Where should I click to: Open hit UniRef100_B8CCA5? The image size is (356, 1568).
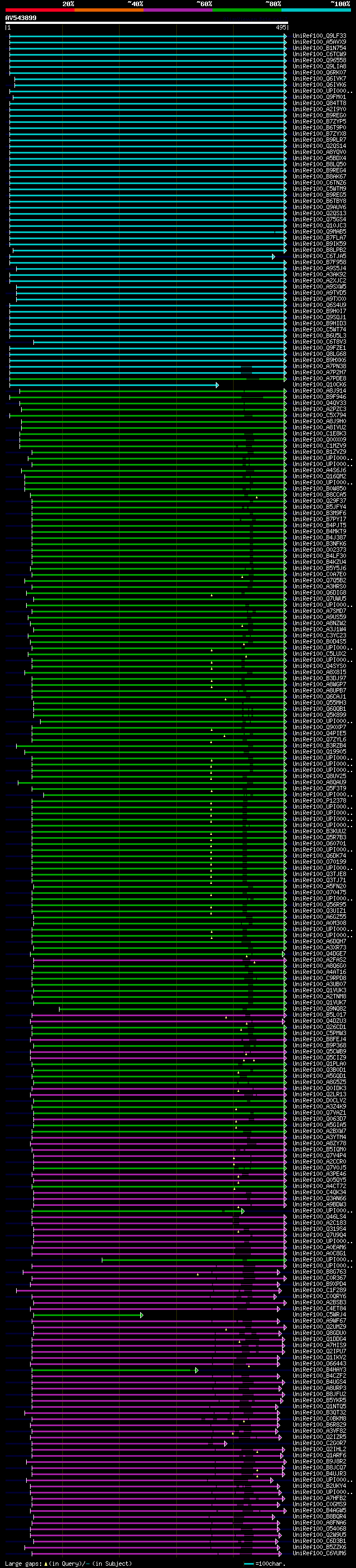pyautogui.click(x=319, y=495)
